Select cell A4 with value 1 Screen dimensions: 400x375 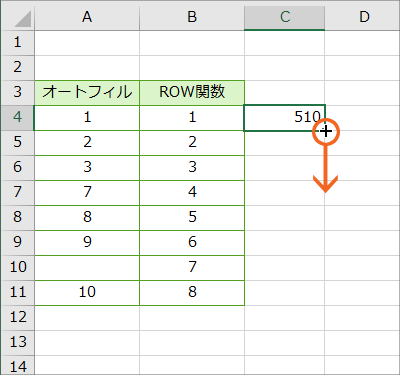tap(87, 118)
